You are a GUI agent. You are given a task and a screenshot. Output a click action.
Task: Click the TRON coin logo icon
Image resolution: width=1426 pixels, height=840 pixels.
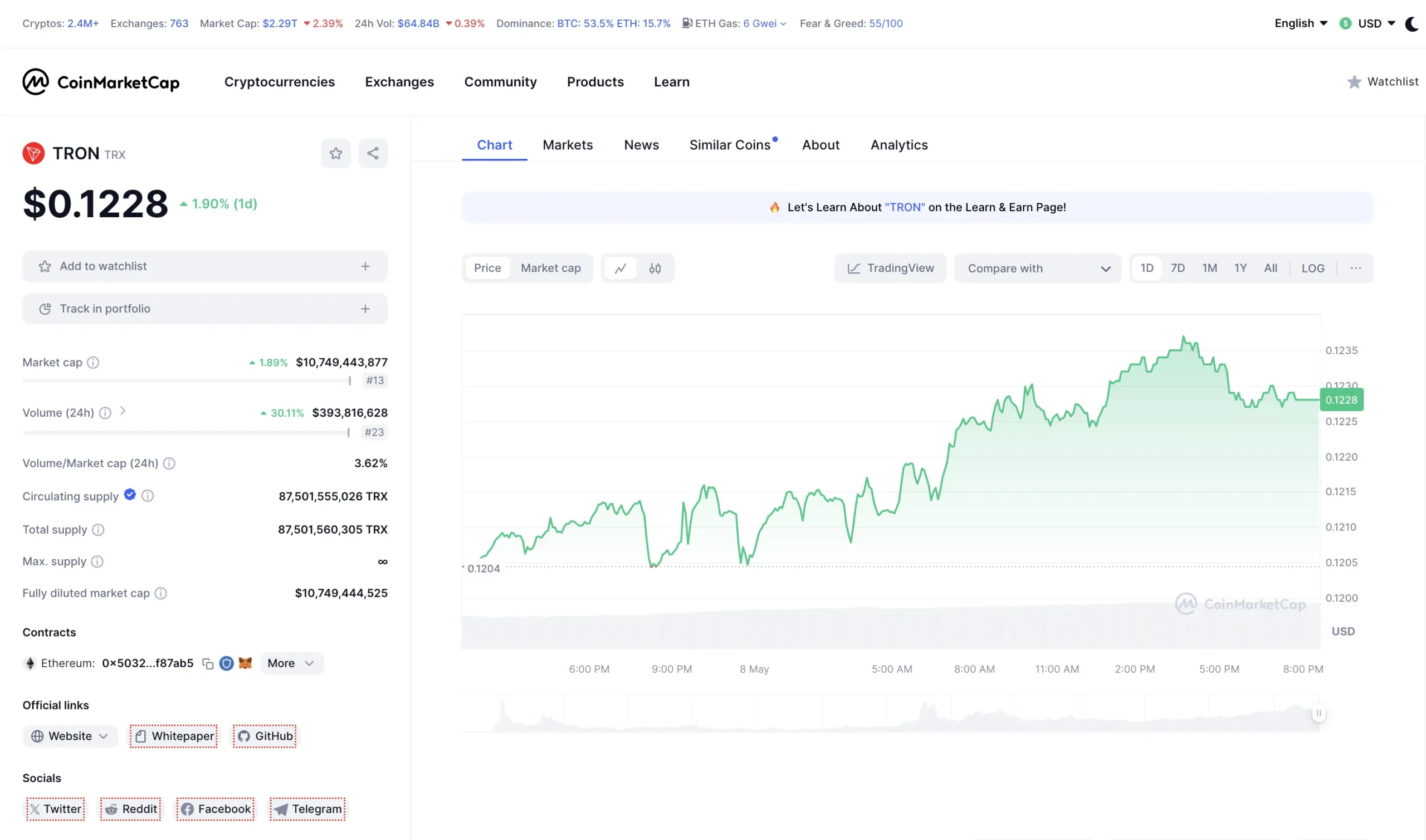(33, 153)
